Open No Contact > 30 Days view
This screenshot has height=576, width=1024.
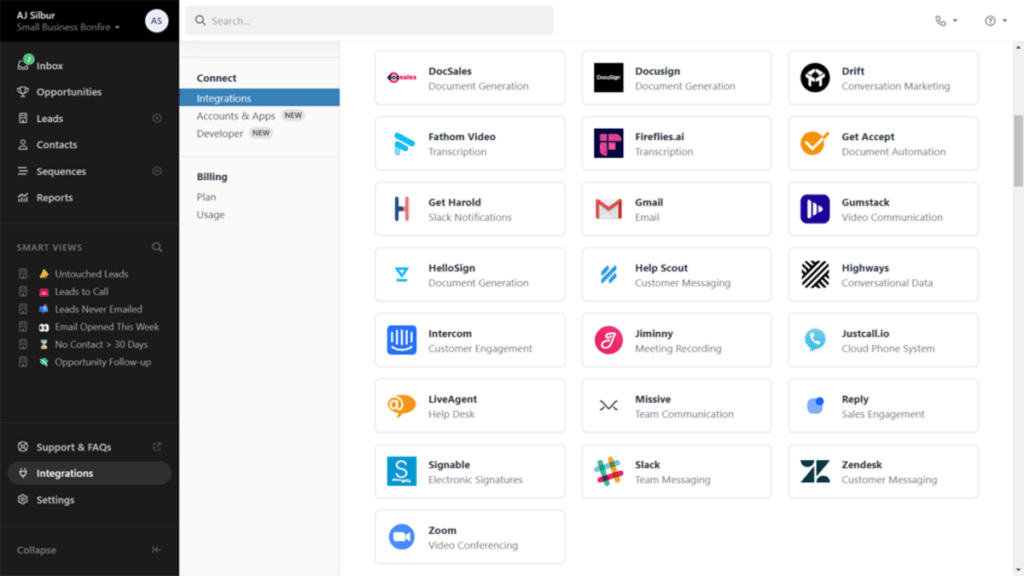tap(101, 344)
